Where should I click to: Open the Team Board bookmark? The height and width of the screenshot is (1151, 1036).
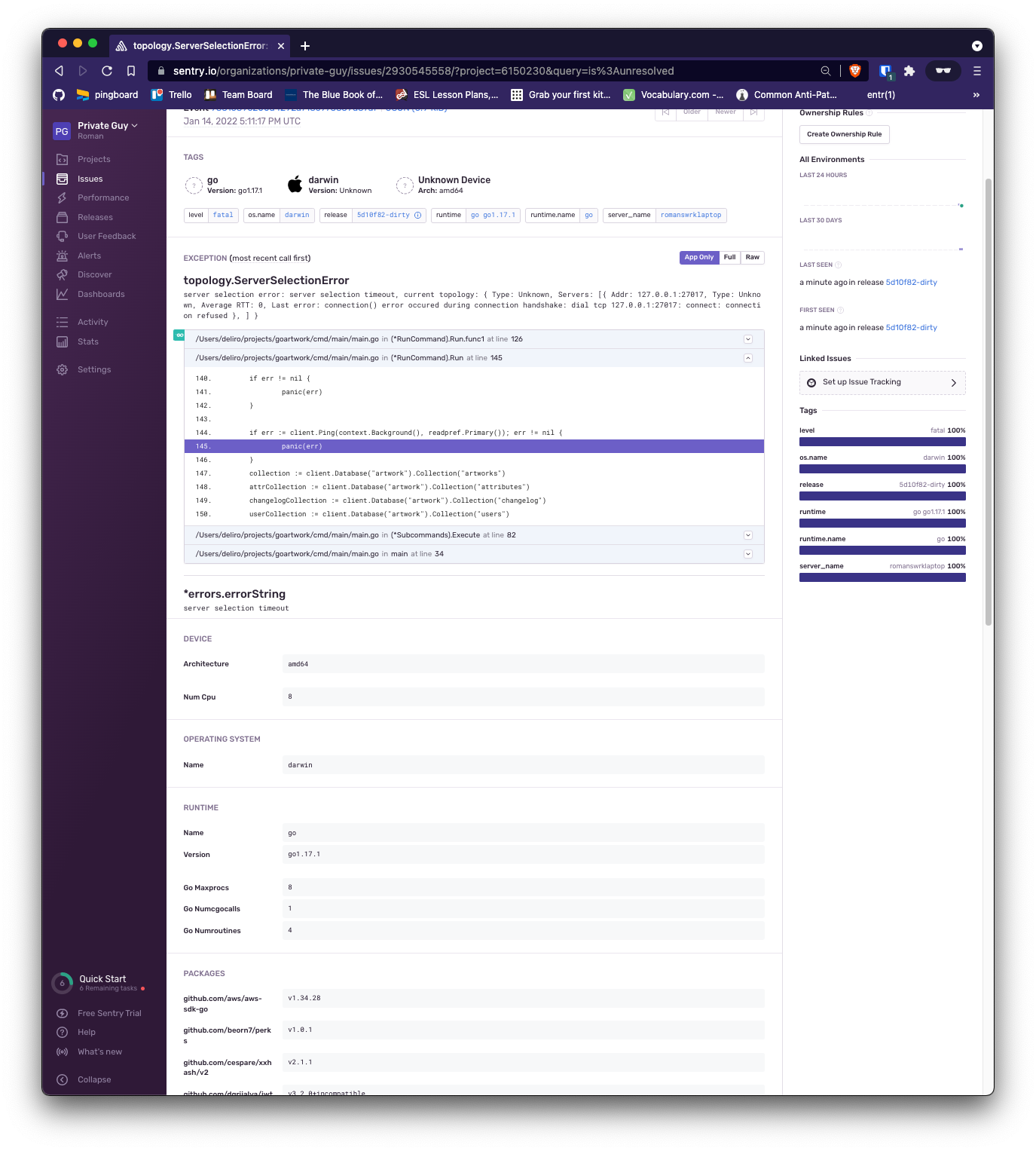[238, 95]
